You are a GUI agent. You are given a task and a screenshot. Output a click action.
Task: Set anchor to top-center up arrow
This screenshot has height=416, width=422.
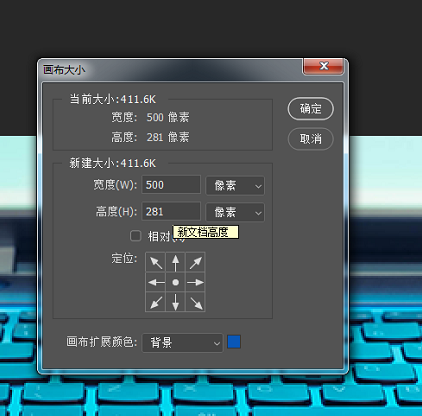point(175,263)
